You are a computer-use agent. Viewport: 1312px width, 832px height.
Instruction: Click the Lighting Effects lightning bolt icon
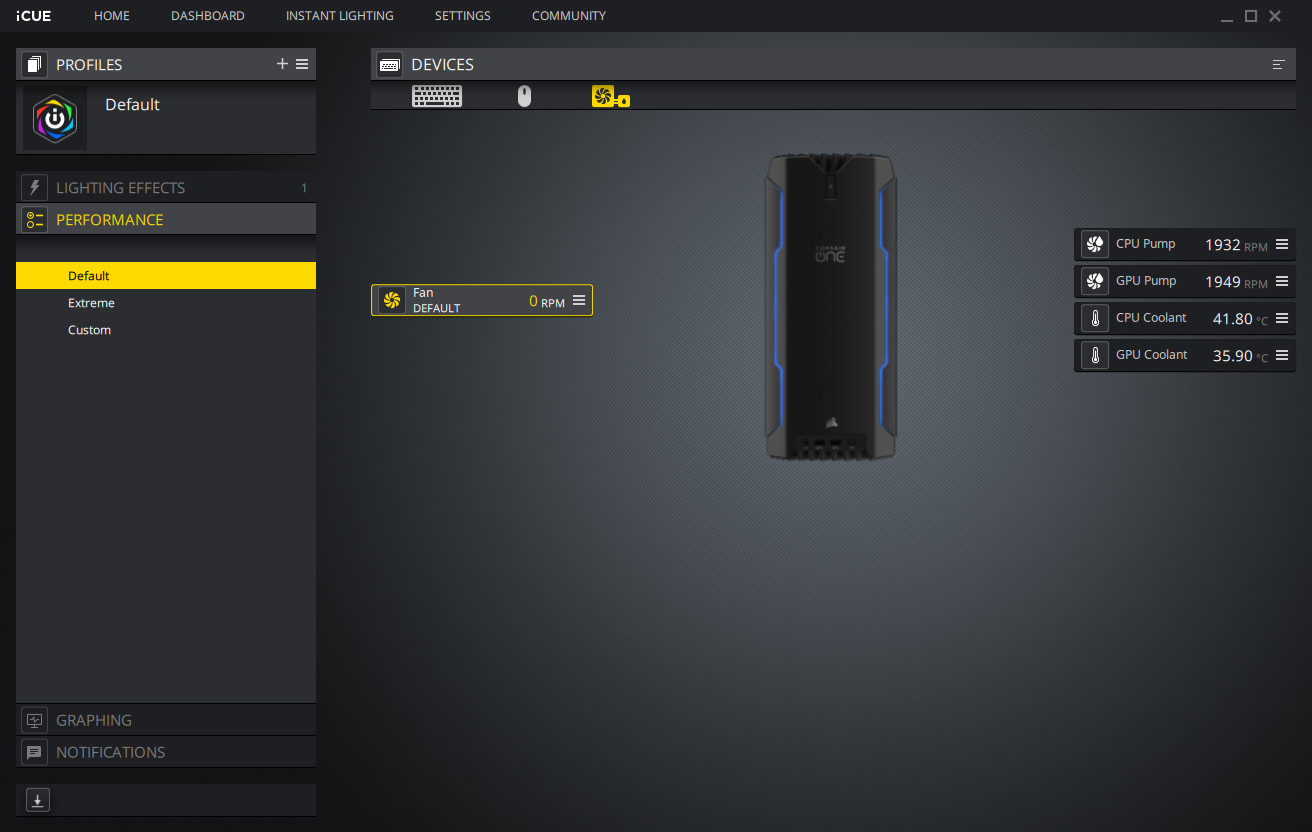coord(35,188)
